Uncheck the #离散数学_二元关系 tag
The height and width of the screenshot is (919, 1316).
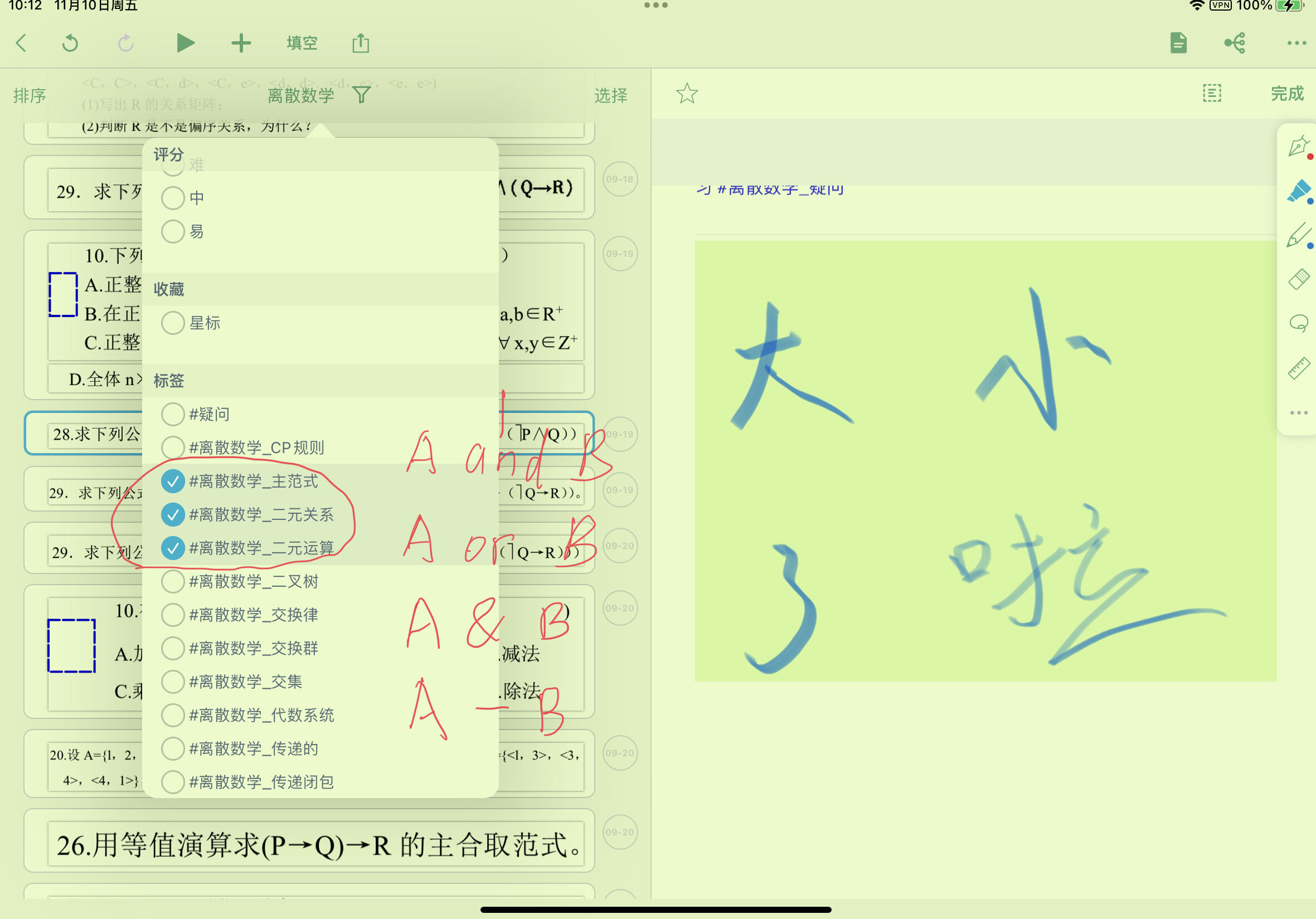(x=173, y=514)
